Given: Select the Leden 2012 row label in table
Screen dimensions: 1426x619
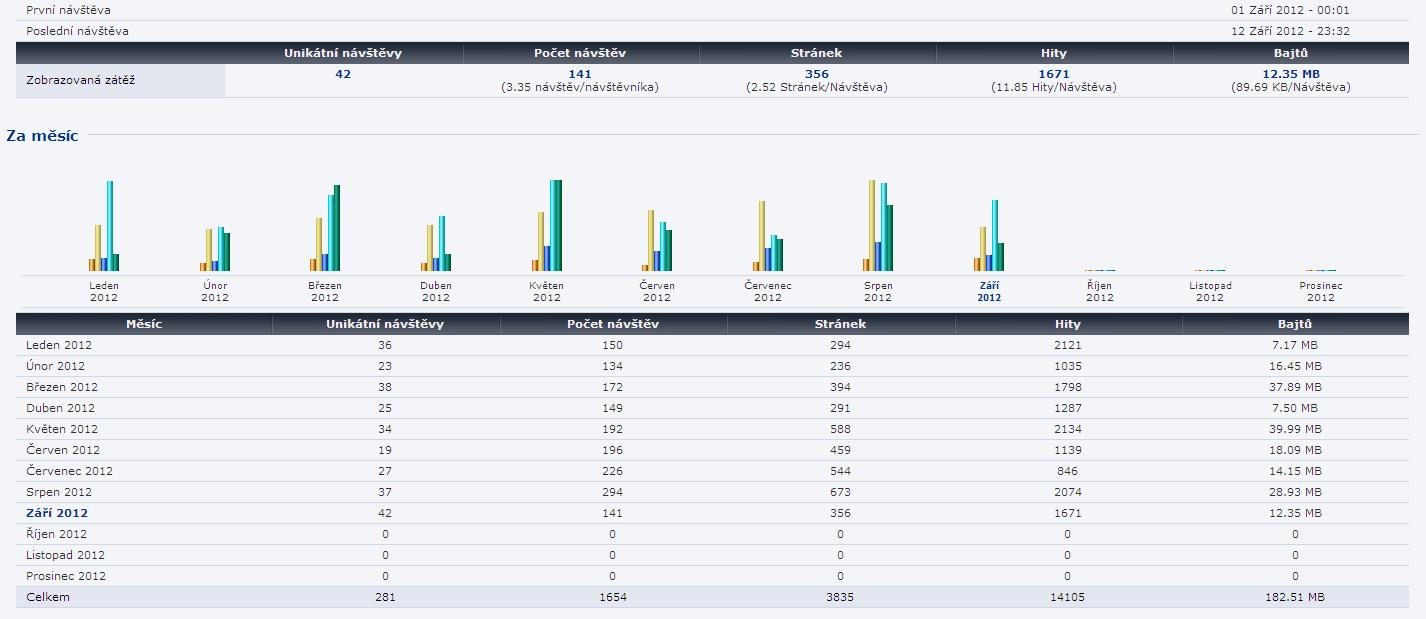Looking at the screenshot, I should pos(59,345).
